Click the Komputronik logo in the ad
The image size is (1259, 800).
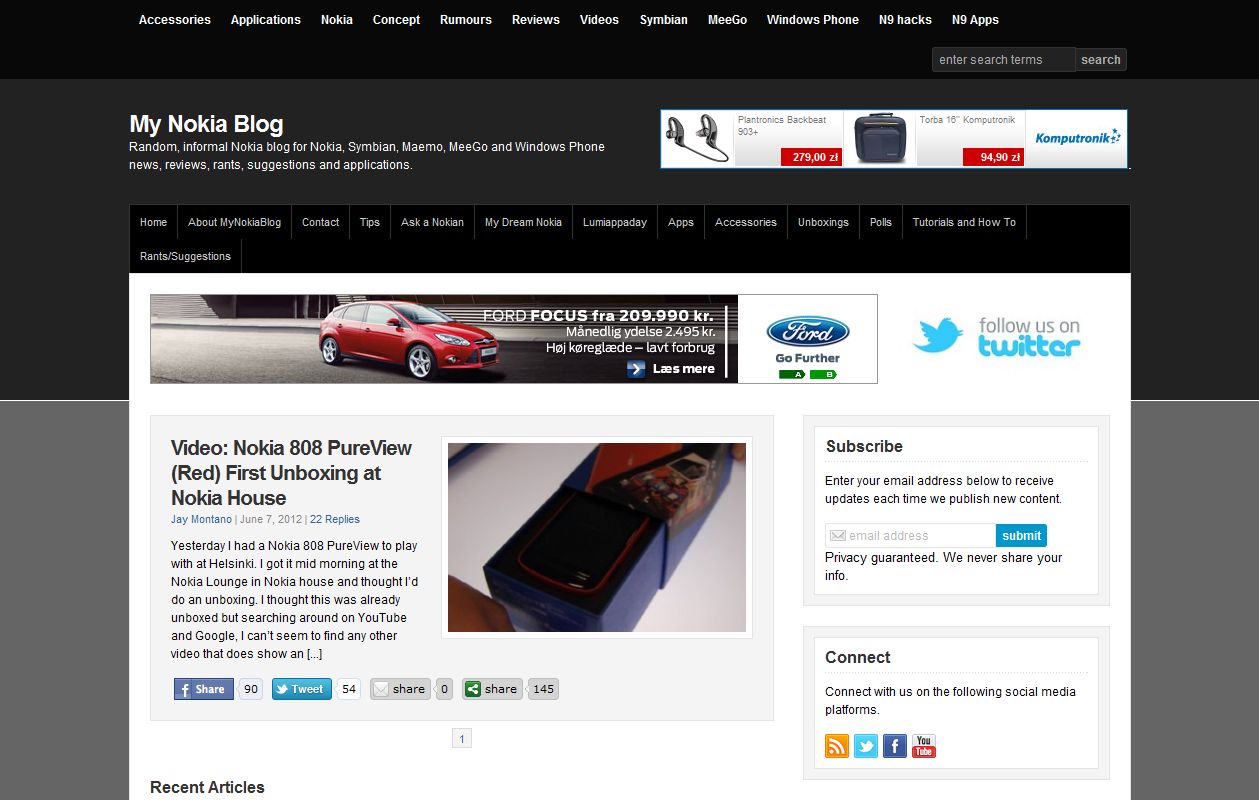1078,138
